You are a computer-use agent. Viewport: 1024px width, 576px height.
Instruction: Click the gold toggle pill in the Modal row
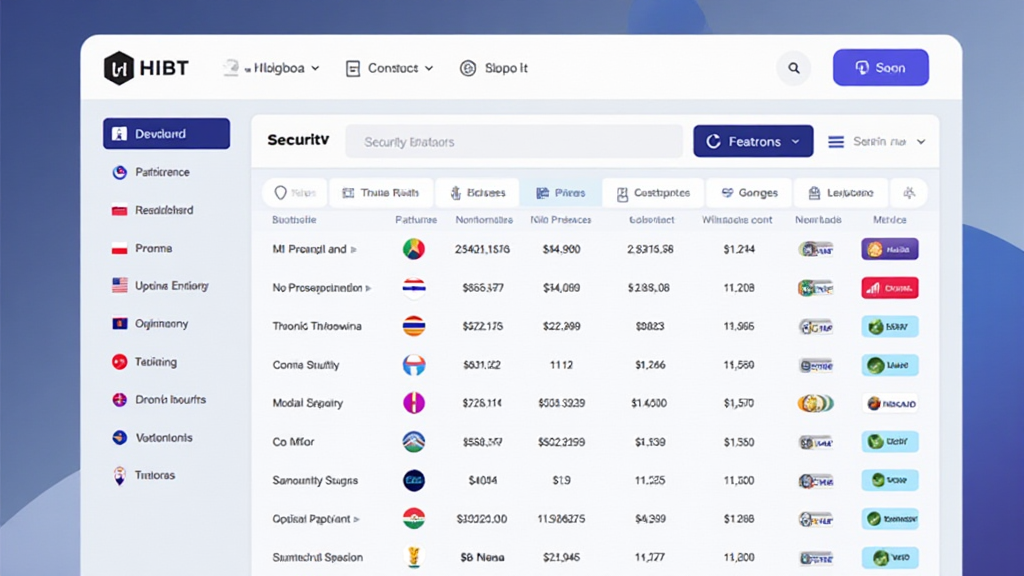(815, 404)
